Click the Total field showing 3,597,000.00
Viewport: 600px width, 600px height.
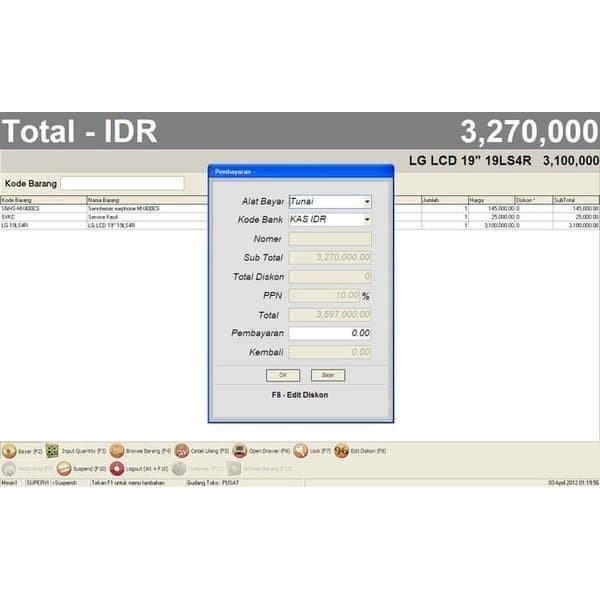point(330,315)
